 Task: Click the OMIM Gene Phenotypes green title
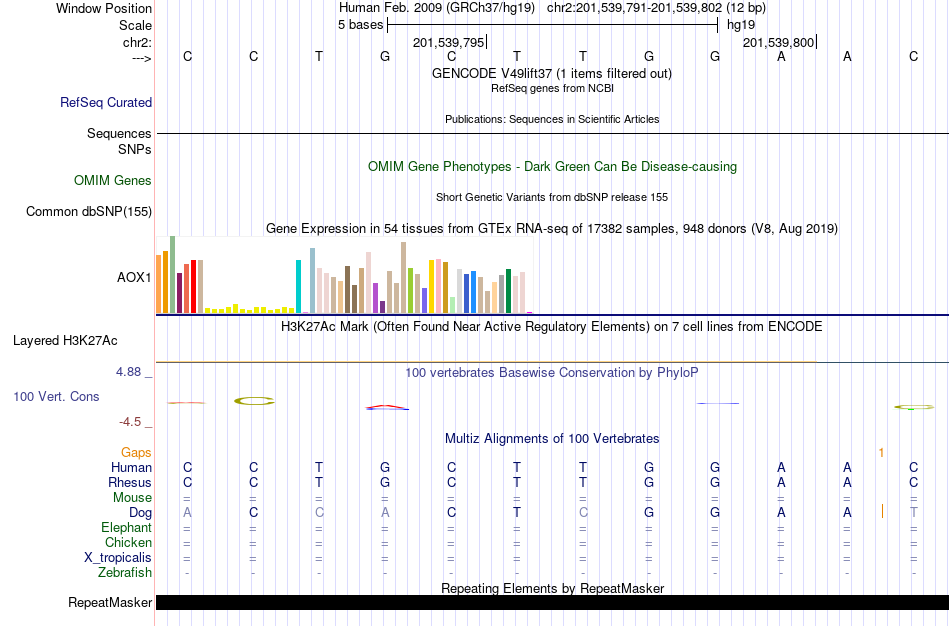[x=552, y=166]
